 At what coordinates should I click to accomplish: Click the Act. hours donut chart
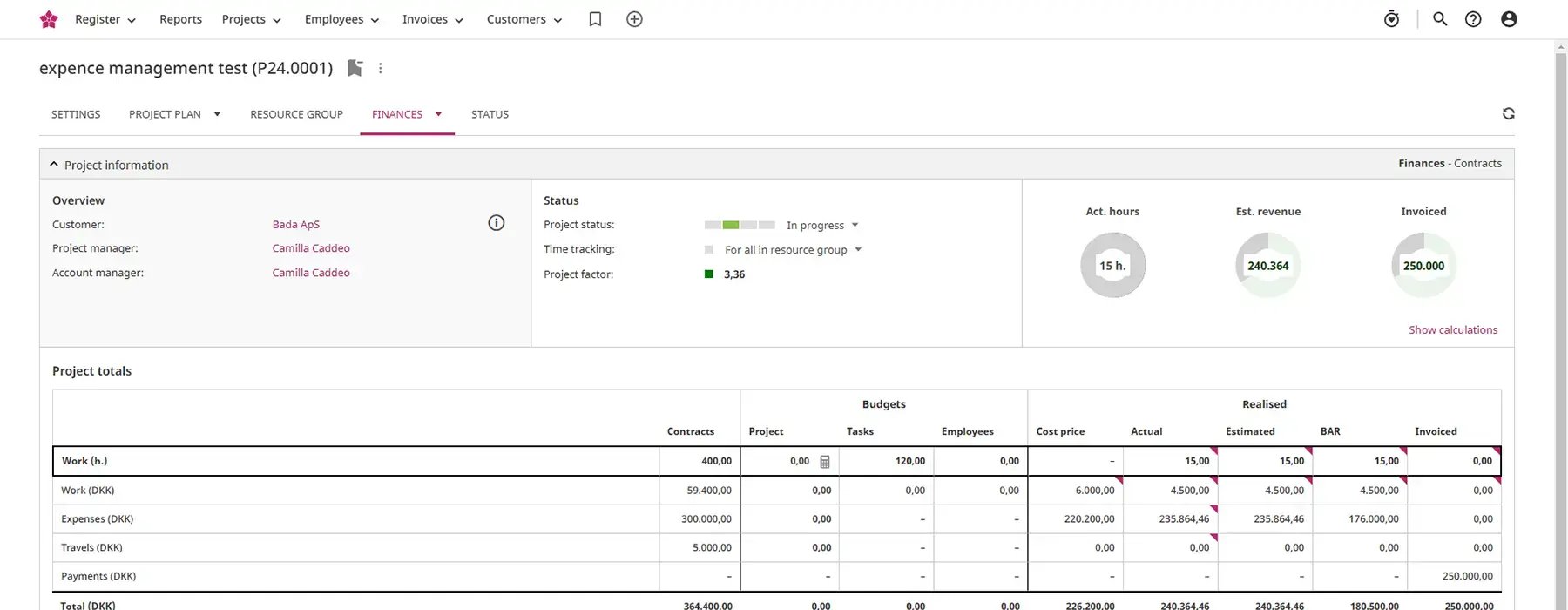pos(1112,265)
